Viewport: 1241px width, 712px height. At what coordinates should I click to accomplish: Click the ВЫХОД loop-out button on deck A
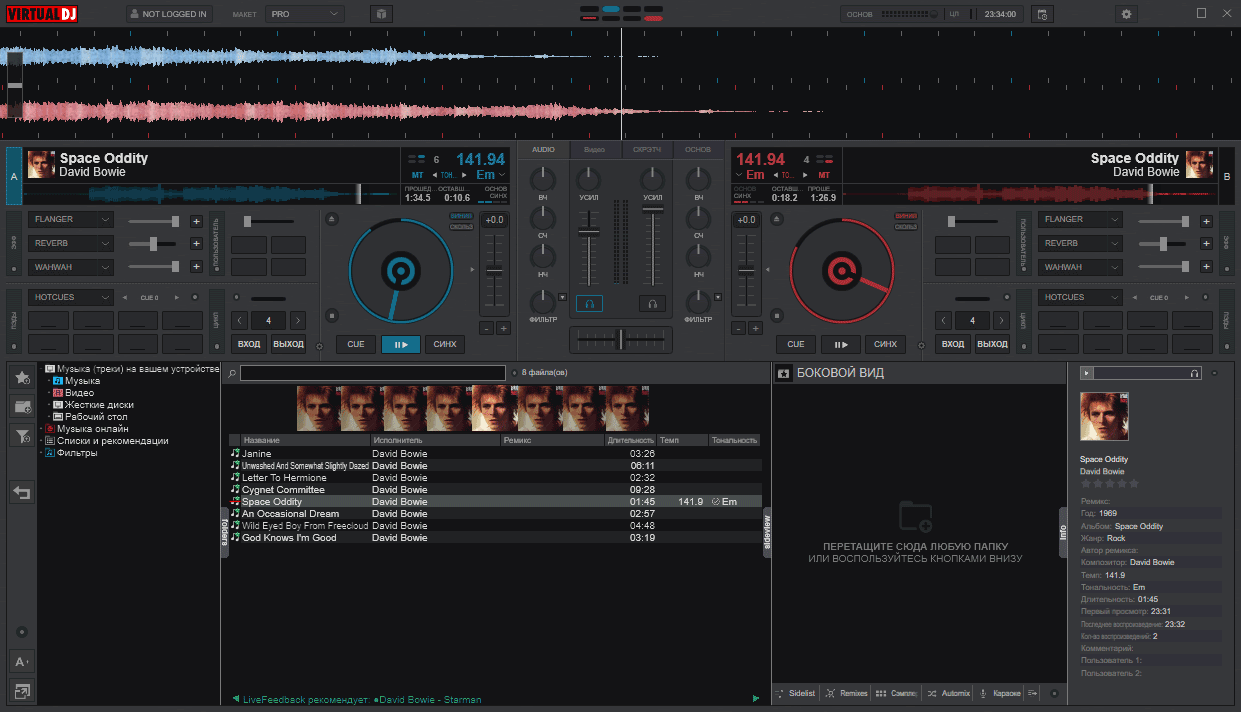tap(288, 344)
